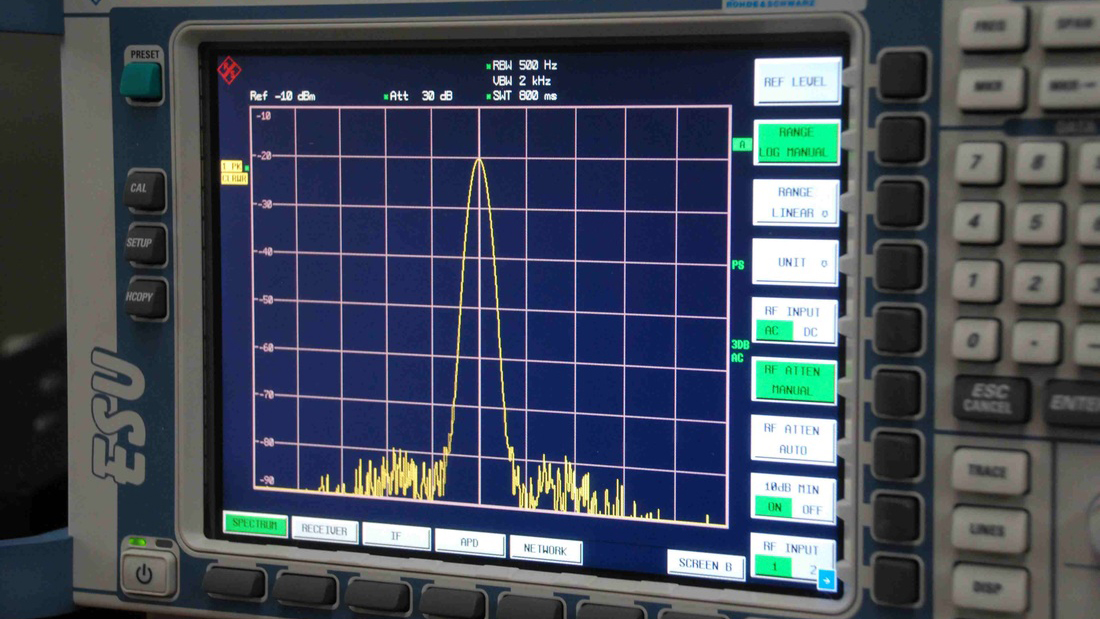Switch RF INPUT 1/2 softkey
Viewport: 1100px width, 619px height.
[x=791, y=558]
